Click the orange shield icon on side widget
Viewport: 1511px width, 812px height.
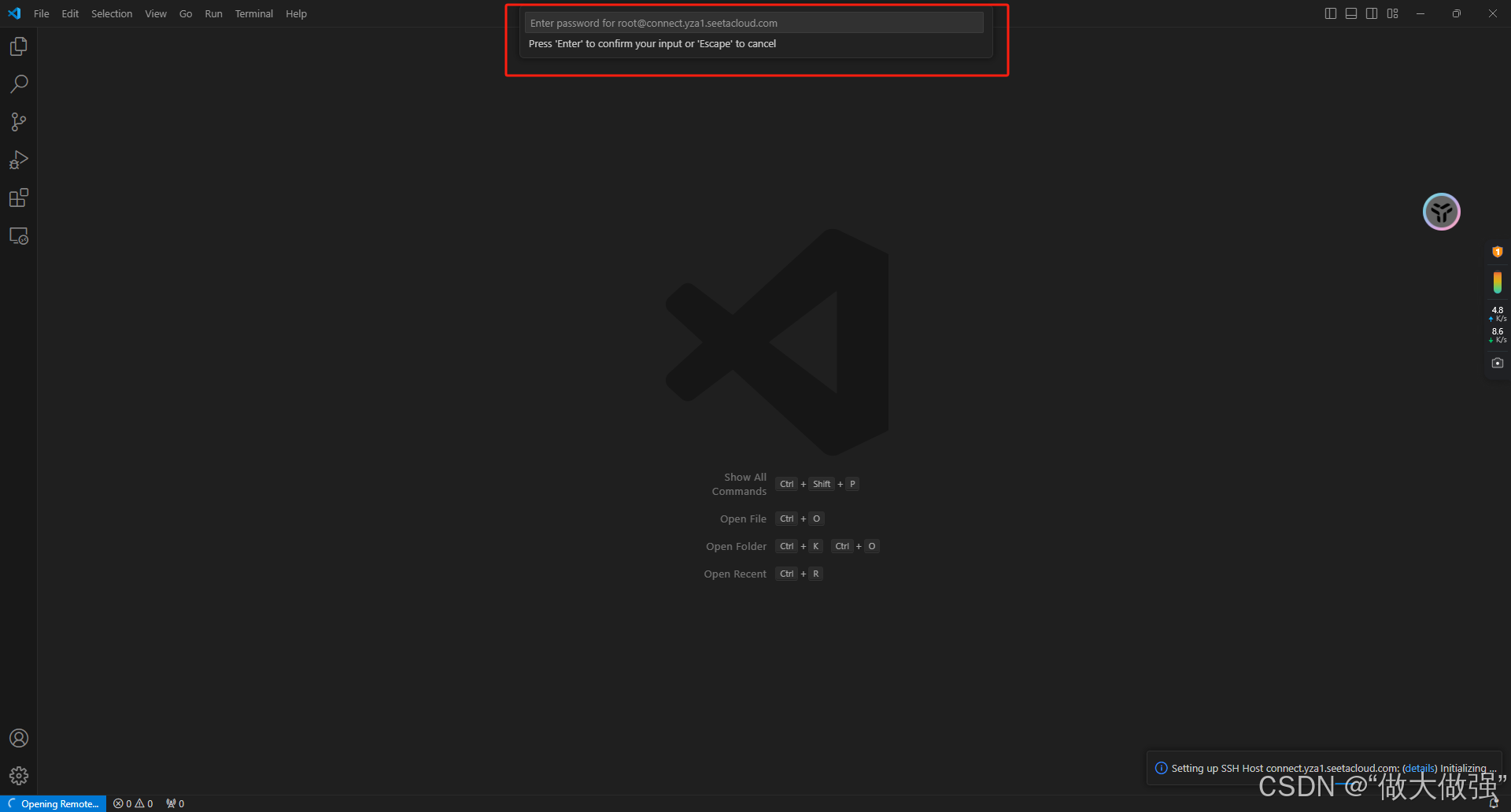[1498, 252]
